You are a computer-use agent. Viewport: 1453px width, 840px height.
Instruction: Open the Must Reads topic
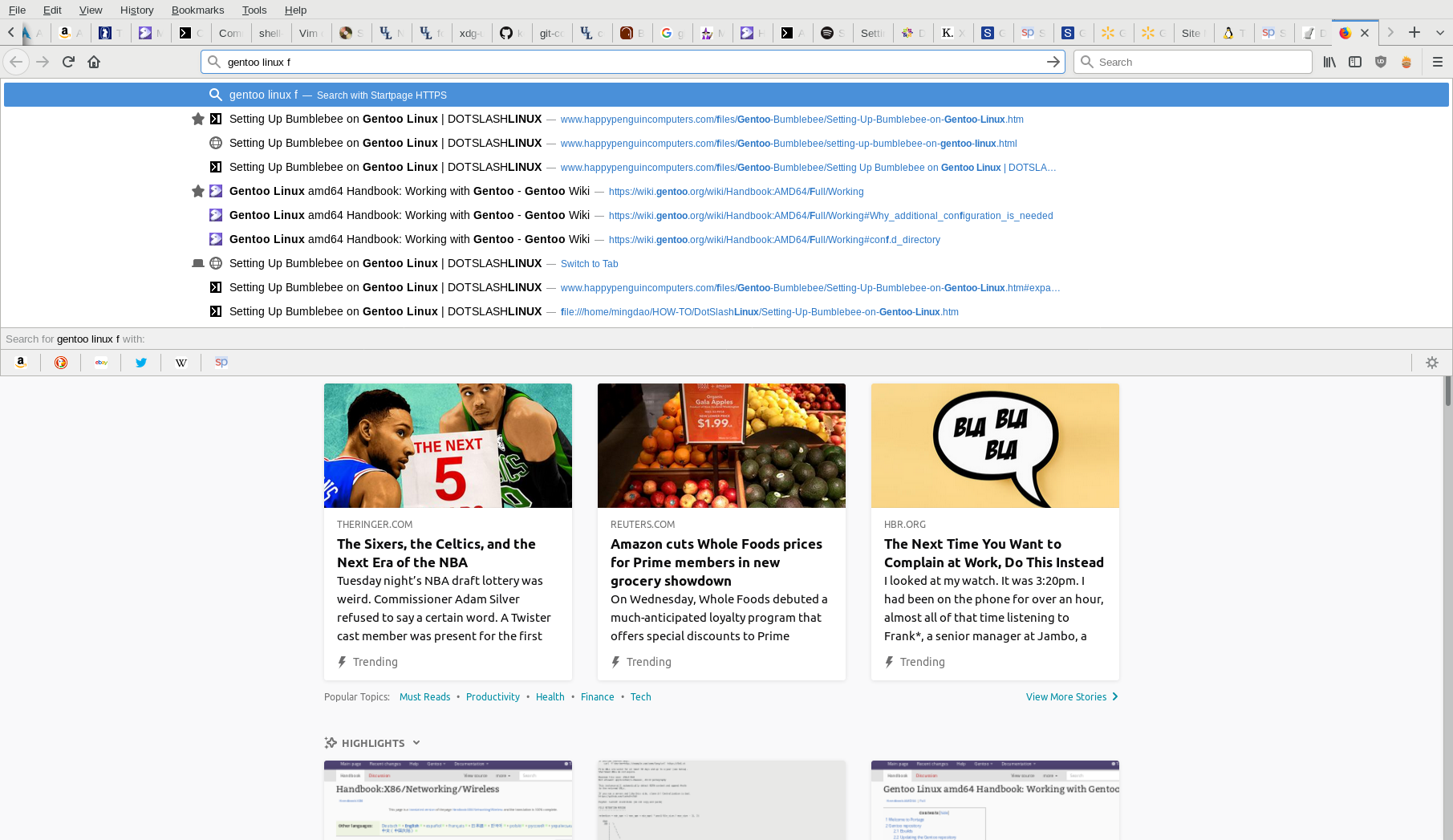click(424, 697)
